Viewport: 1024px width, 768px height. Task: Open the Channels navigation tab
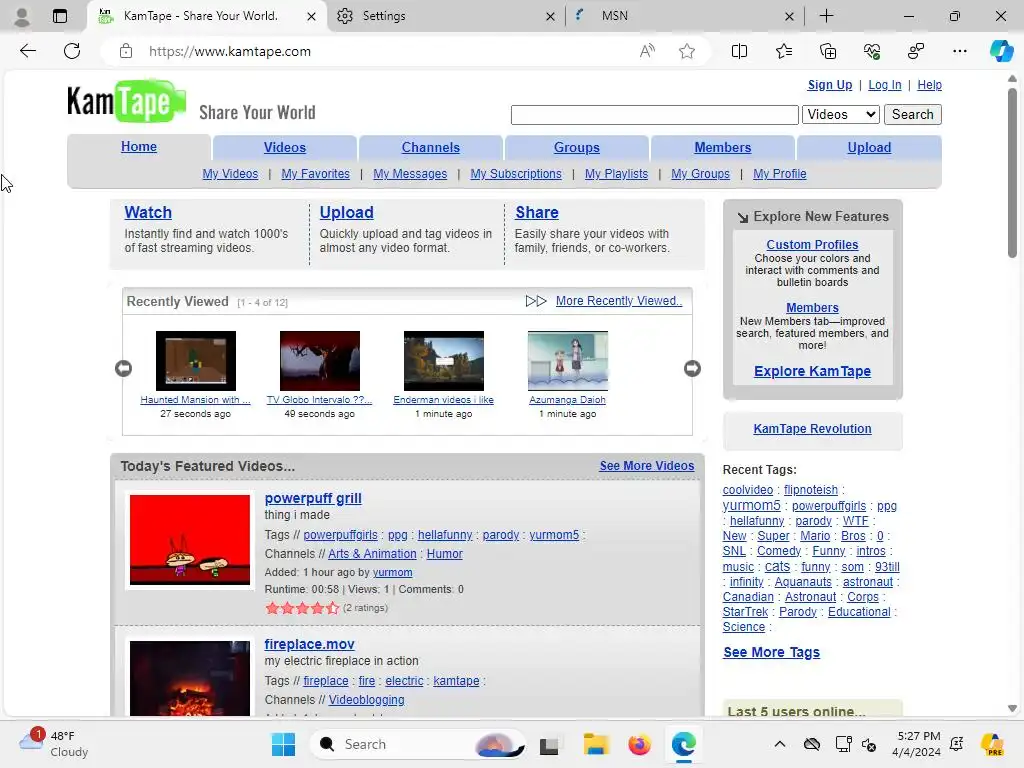[430, 148]
